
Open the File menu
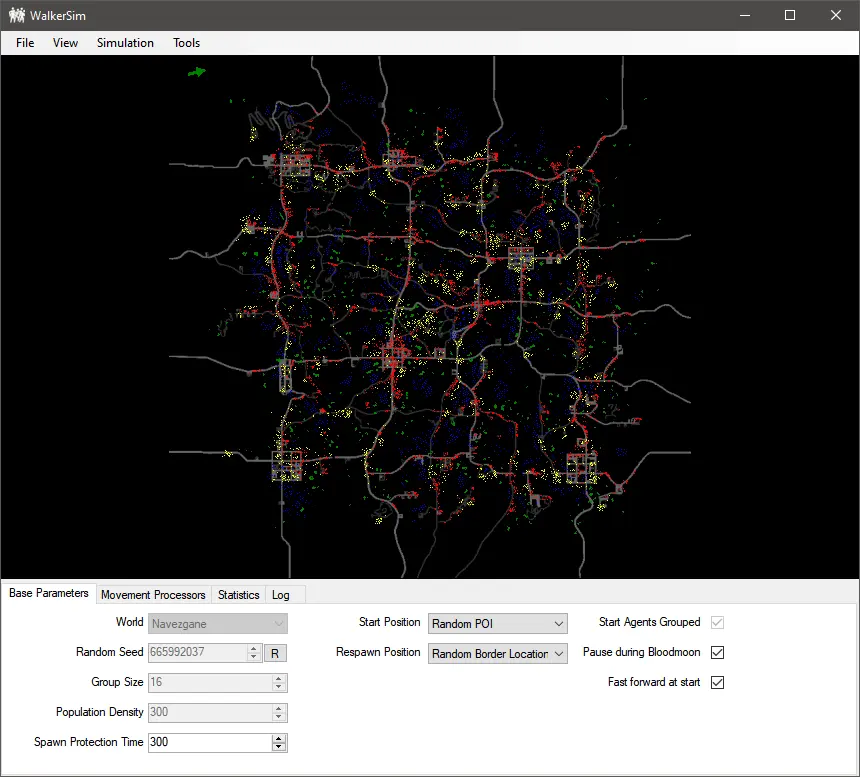tap(25, 43)
